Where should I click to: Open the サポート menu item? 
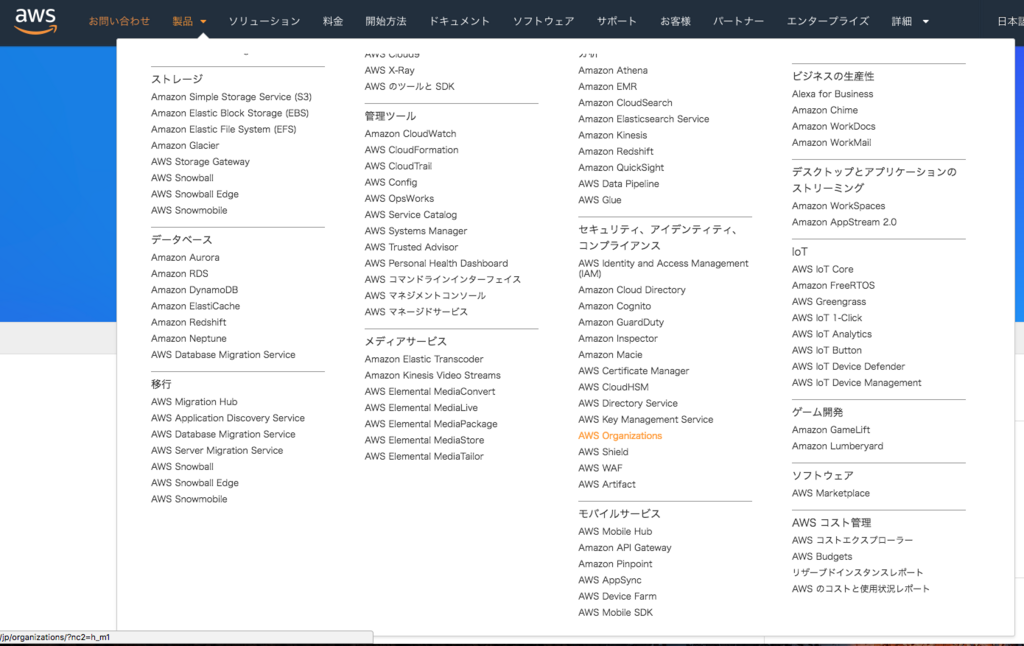pos(616,21)
